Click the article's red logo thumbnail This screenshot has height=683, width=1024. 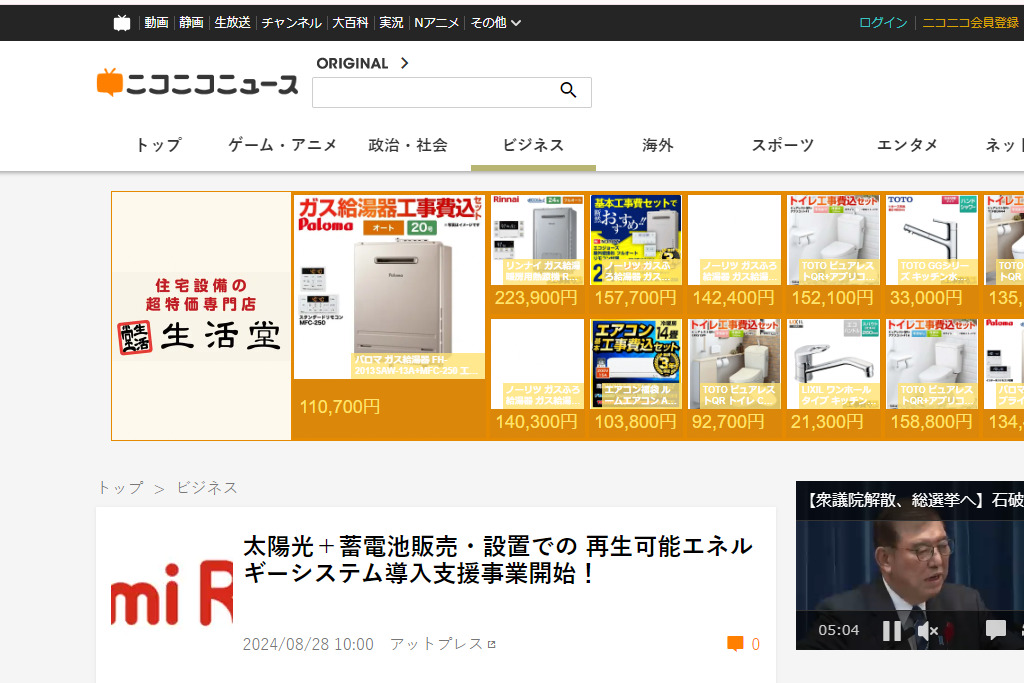tap(172, 593)
